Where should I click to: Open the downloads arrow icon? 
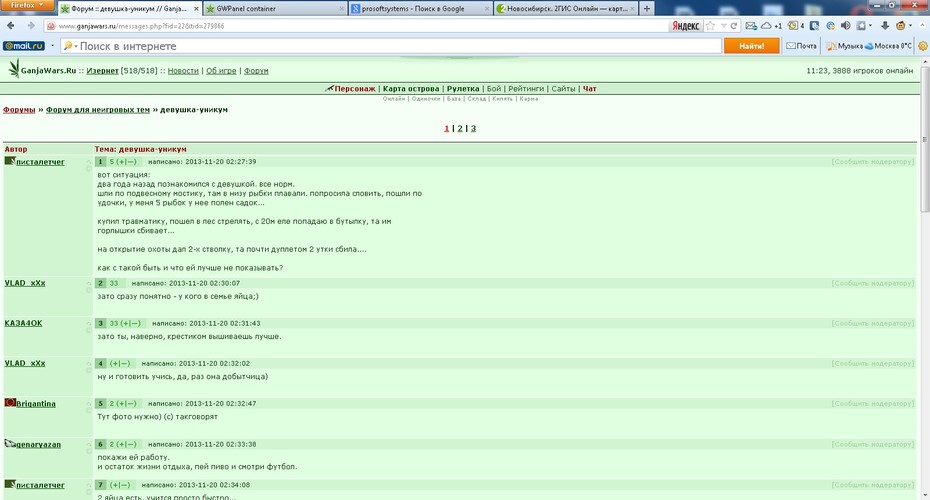885,26
